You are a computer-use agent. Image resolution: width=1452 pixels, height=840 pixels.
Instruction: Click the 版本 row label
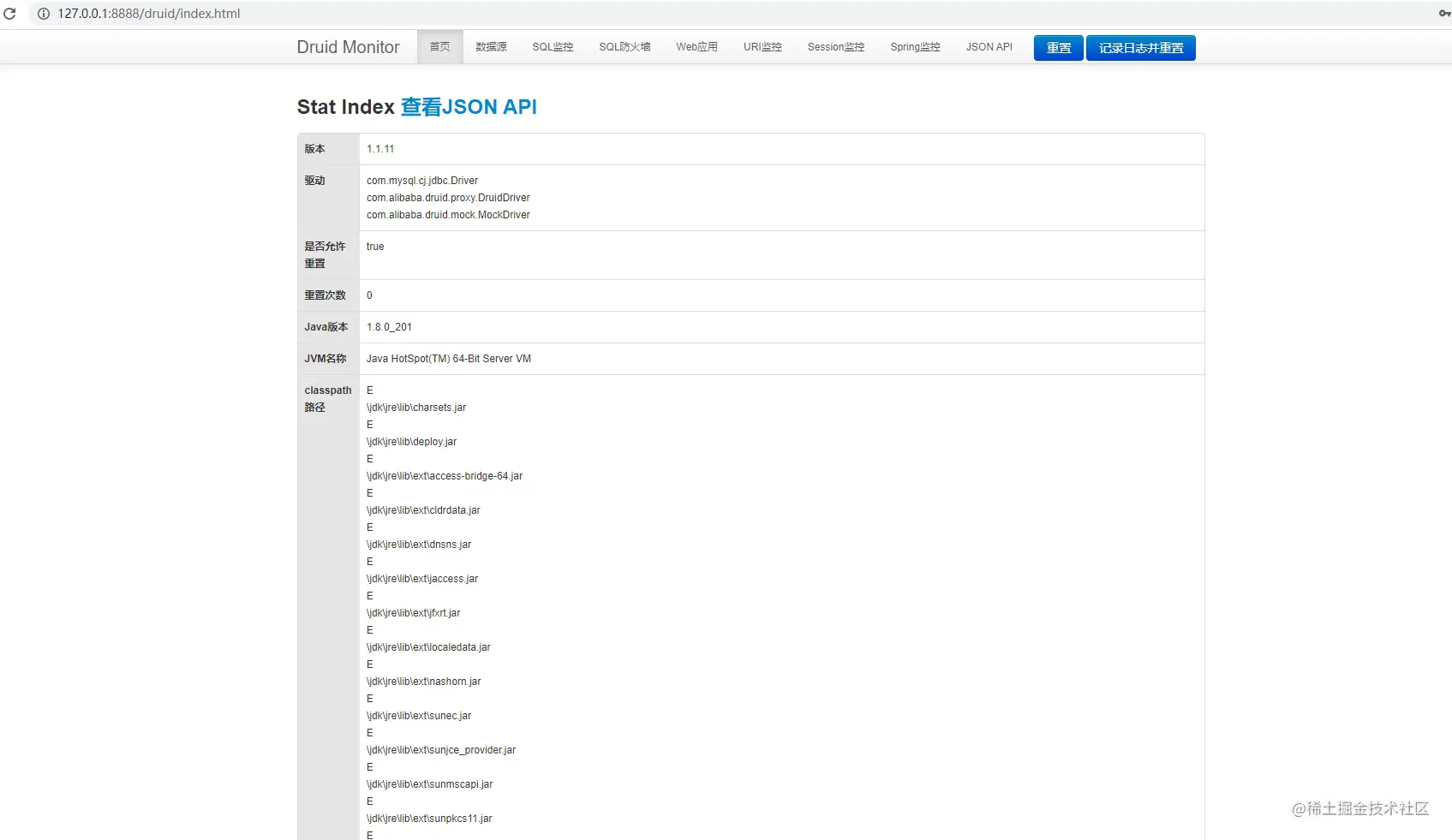pyautogui.click(x=315, y=149)
